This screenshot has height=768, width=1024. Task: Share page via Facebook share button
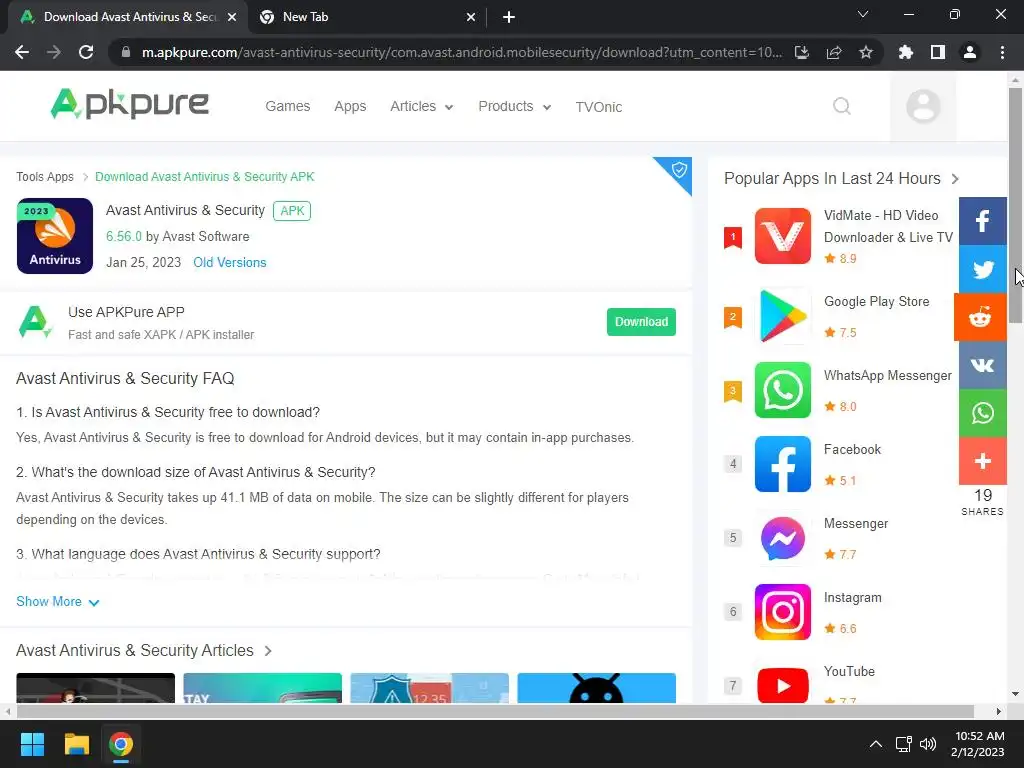pyautogui.click(x=982, y=221)
